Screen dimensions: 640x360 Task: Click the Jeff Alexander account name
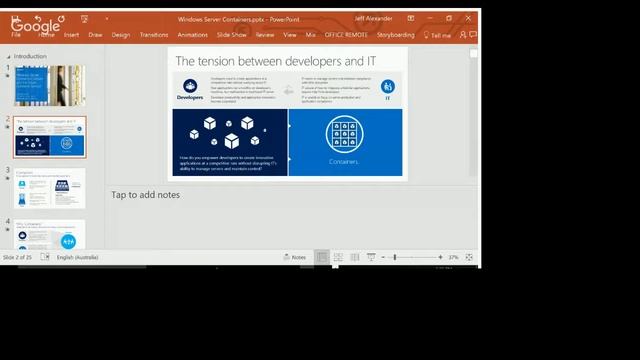[x=373, y=18]
